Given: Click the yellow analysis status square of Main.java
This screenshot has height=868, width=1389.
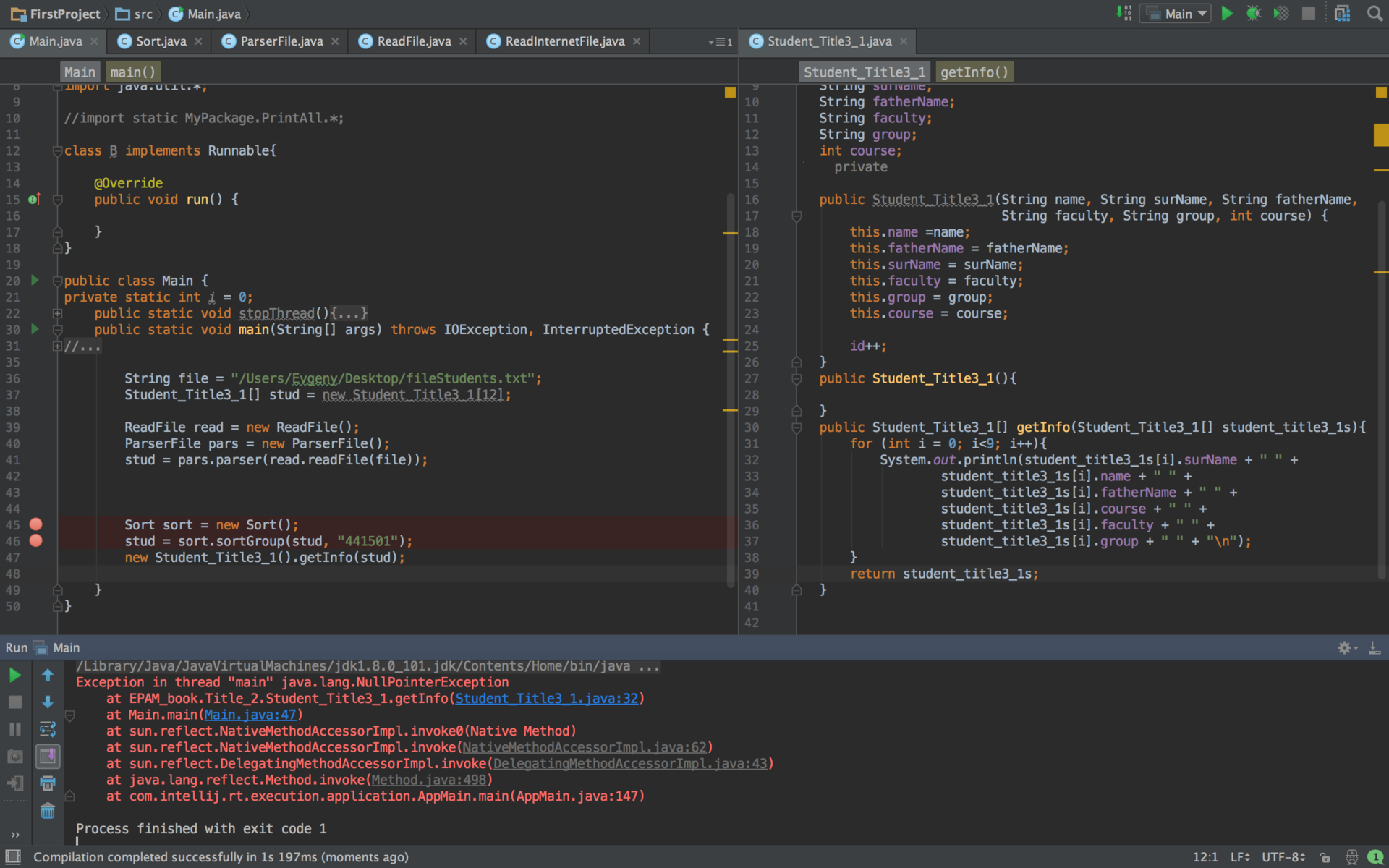Looking at the screenshot, I should [x=730, y=92].
